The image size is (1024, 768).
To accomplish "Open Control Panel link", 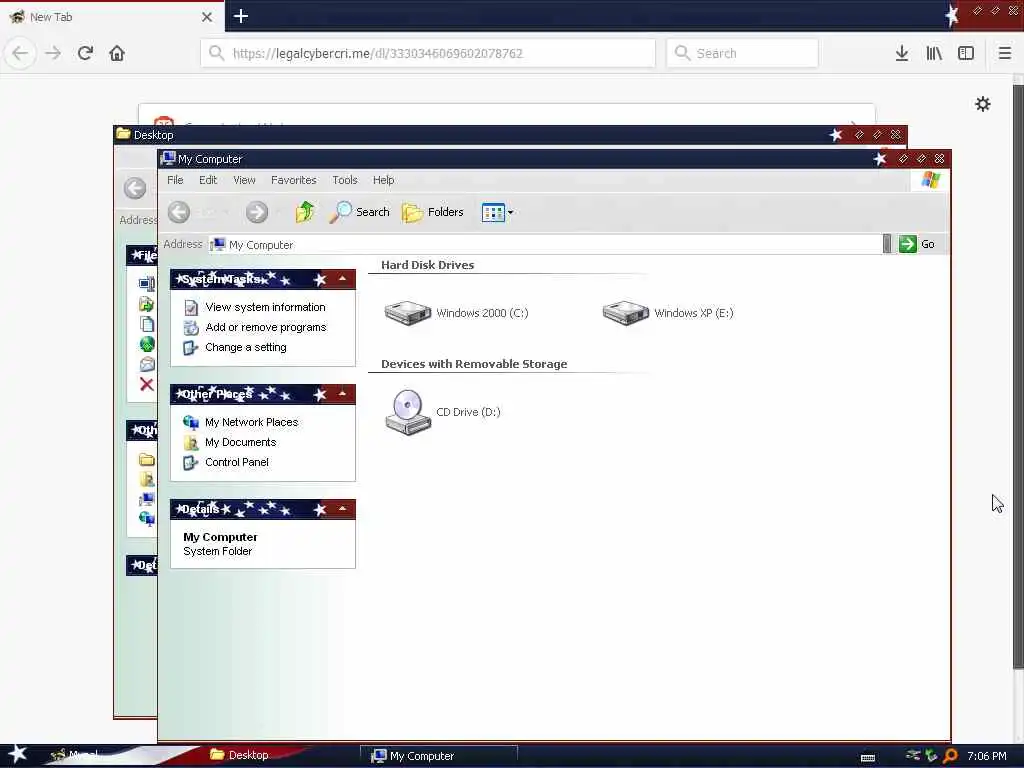I will click(236, 462).
